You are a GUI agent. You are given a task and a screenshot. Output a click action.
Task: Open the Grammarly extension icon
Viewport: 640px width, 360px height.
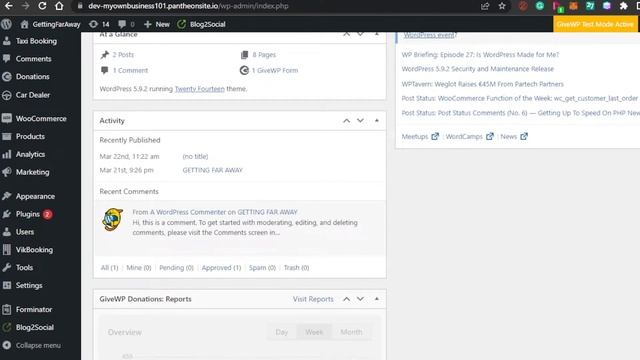coord(540,6)
